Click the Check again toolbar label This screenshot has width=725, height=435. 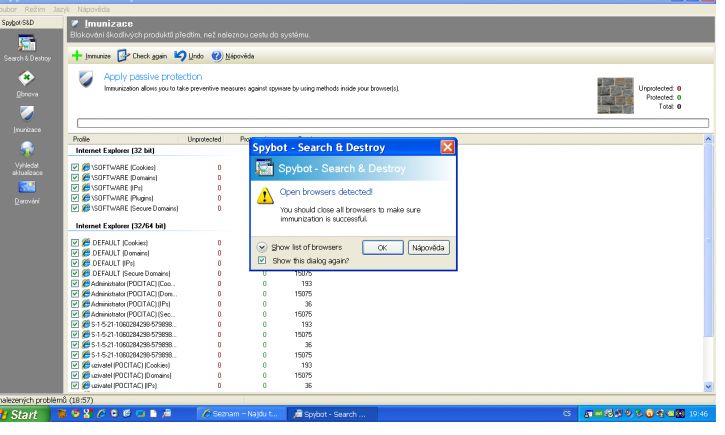coord(149,56)
